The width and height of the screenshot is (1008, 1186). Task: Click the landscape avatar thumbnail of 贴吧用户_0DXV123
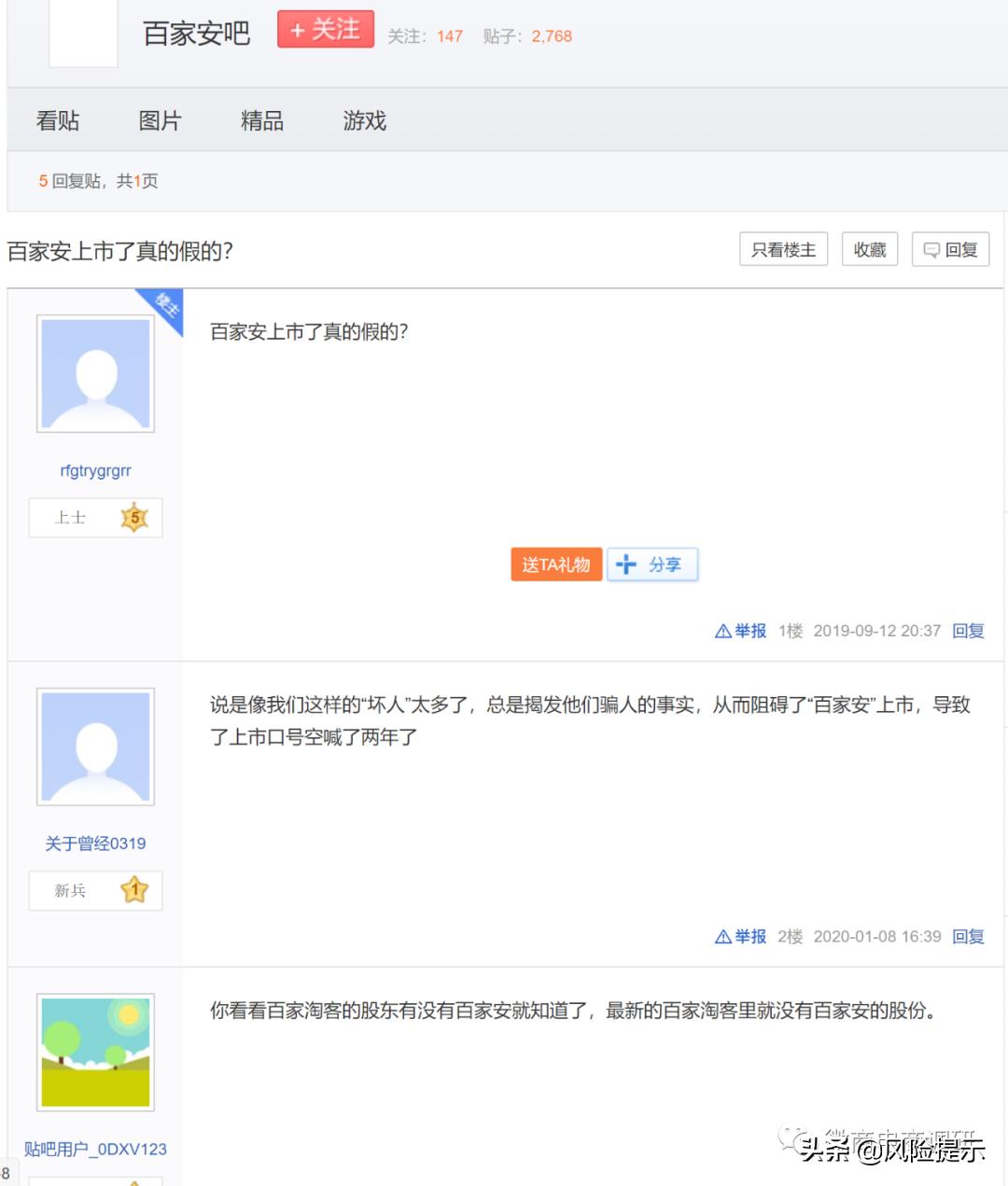(95, 1051)
